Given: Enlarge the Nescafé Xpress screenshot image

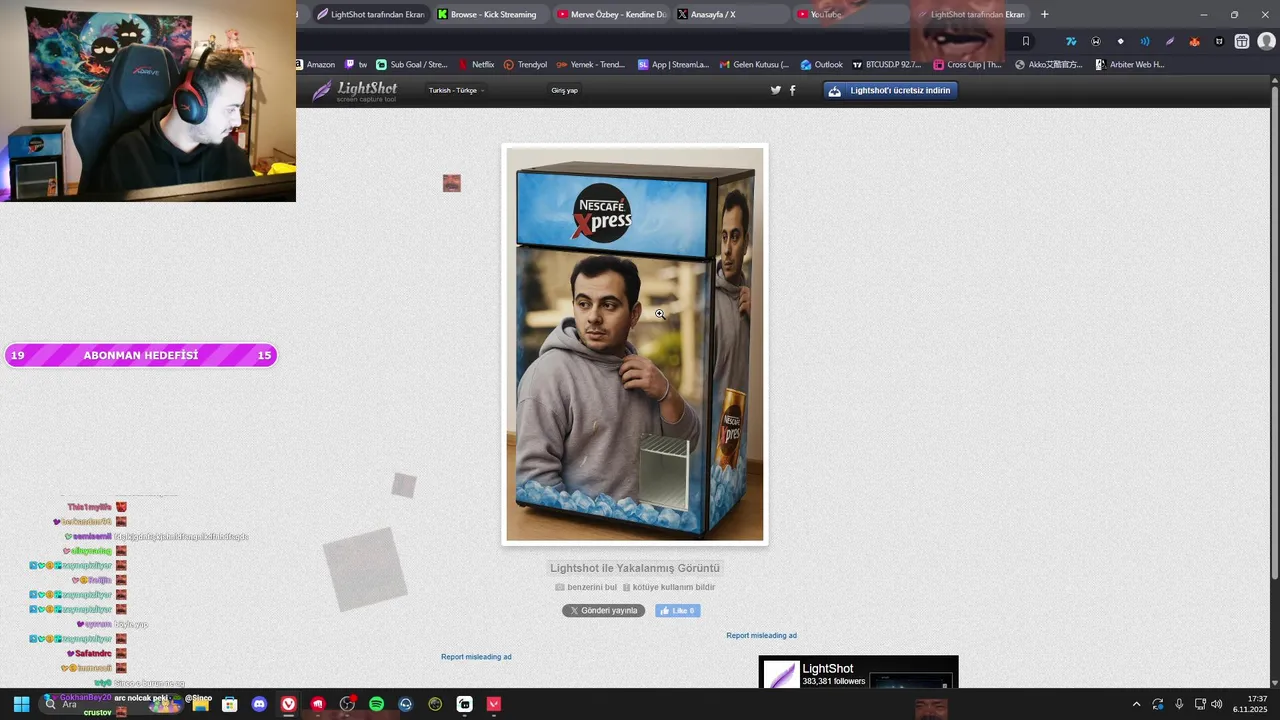Looking at the screenshot, I should click(x=635, y=344).
